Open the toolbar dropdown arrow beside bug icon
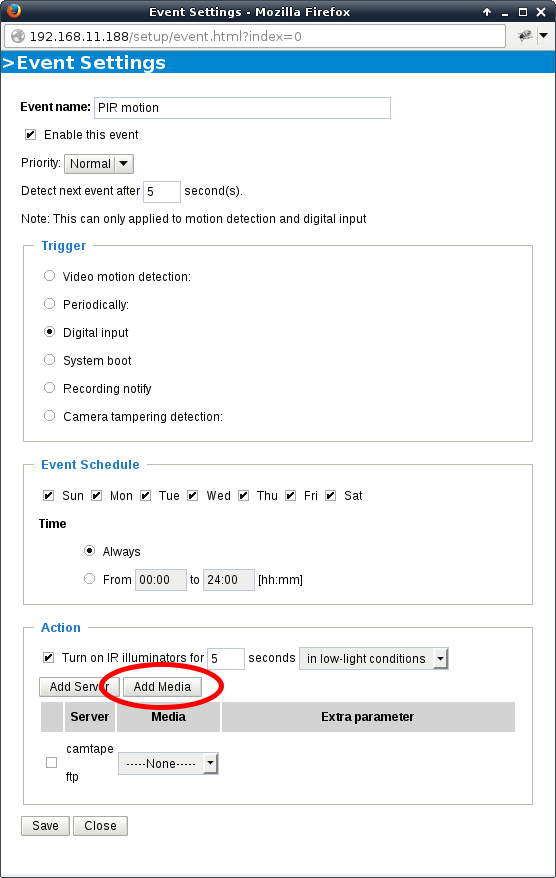This screenshot has height=878, width=556. tap(543, 35)
